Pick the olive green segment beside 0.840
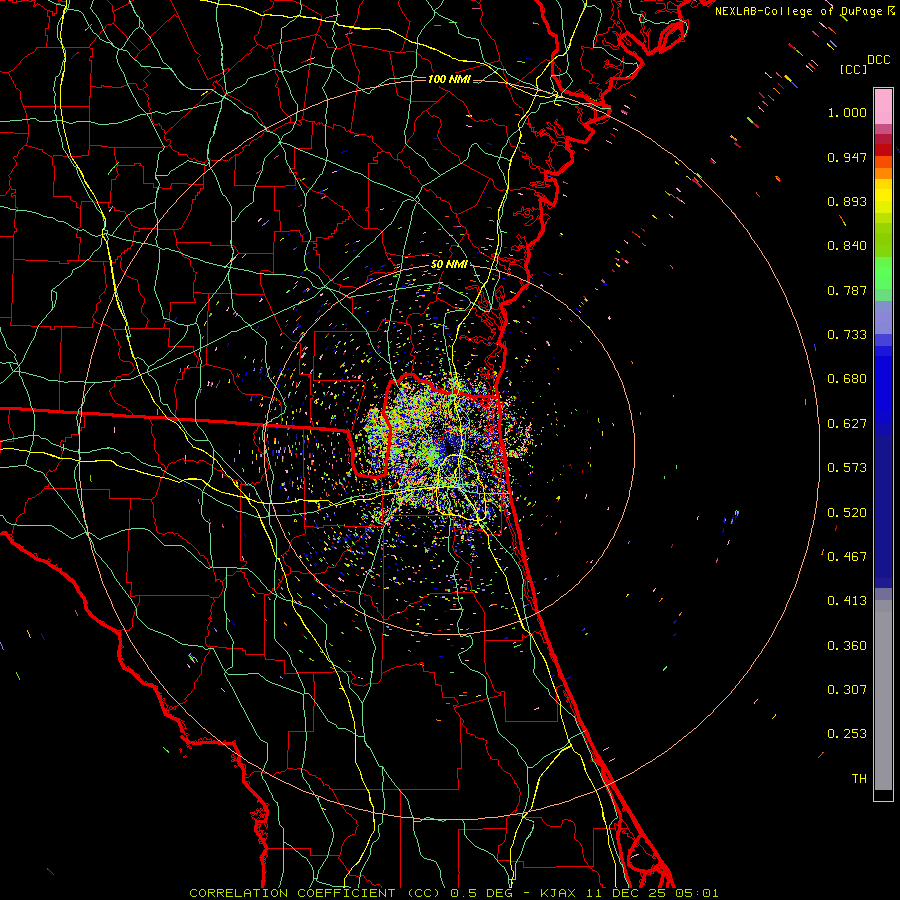The width and height of the screenshot is (900, 900). pos(883,240)
